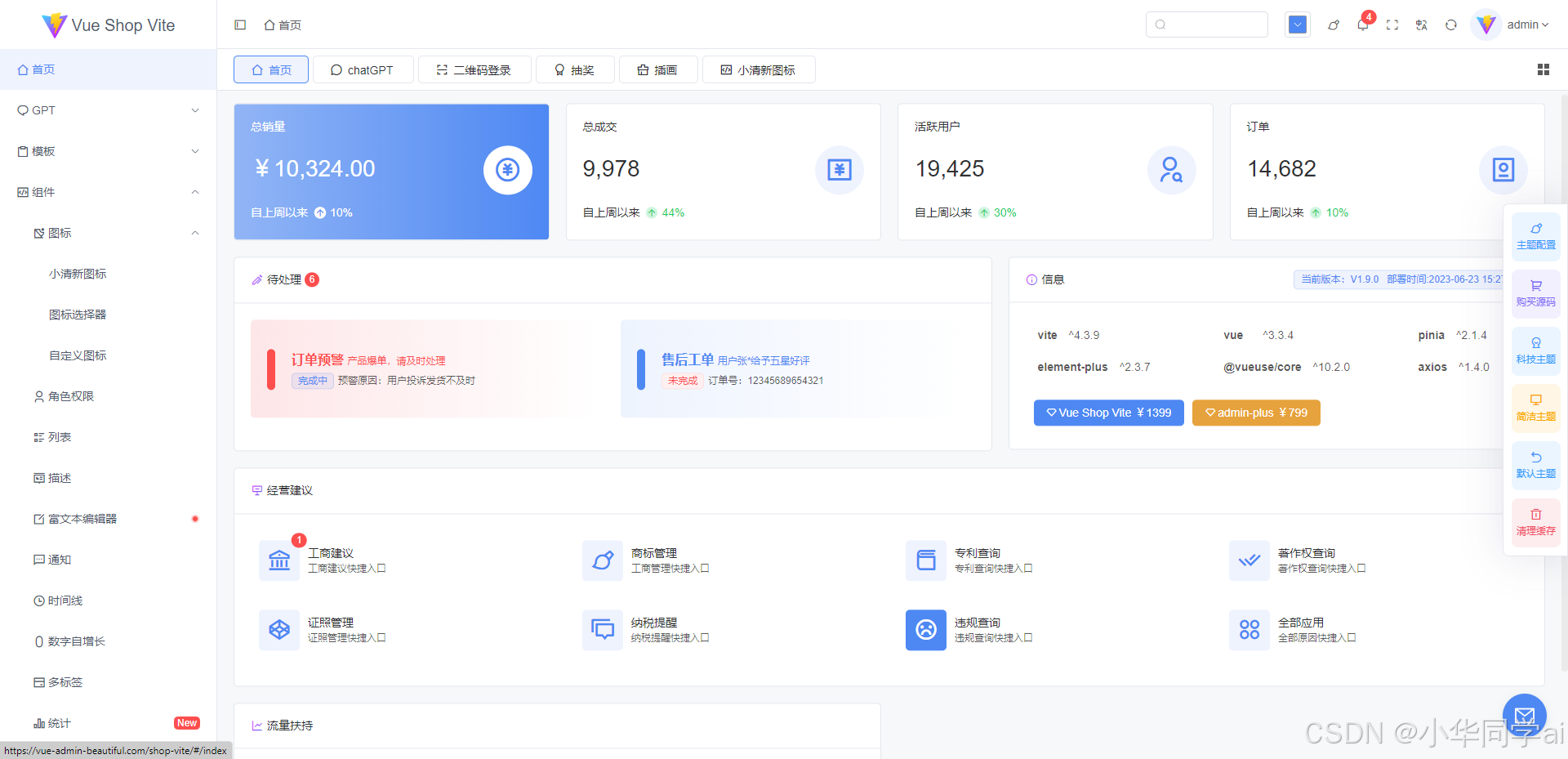Viewport: 1568px width, 759px height.
Task: Select the 科技主题 theme option
Action: [1535, 350]
